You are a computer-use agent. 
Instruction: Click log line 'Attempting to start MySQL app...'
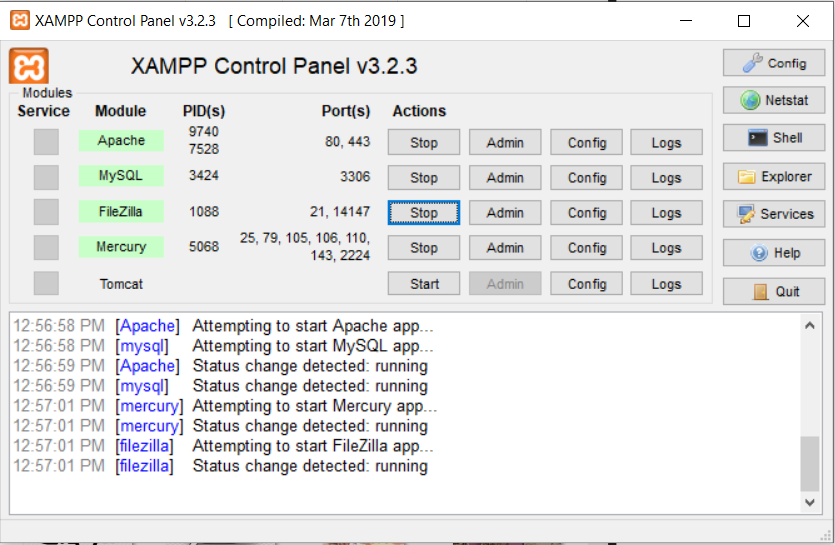pos(313,346)
